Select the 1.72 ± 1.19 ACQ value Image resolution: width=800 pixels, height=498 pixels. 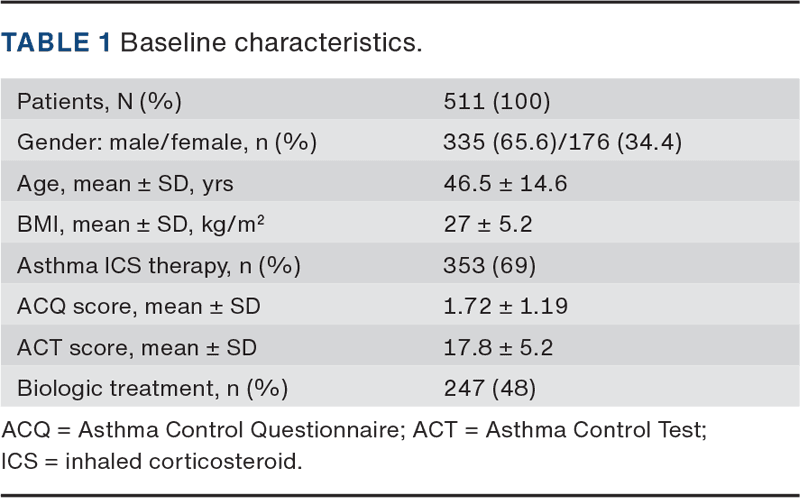point(505,306)
